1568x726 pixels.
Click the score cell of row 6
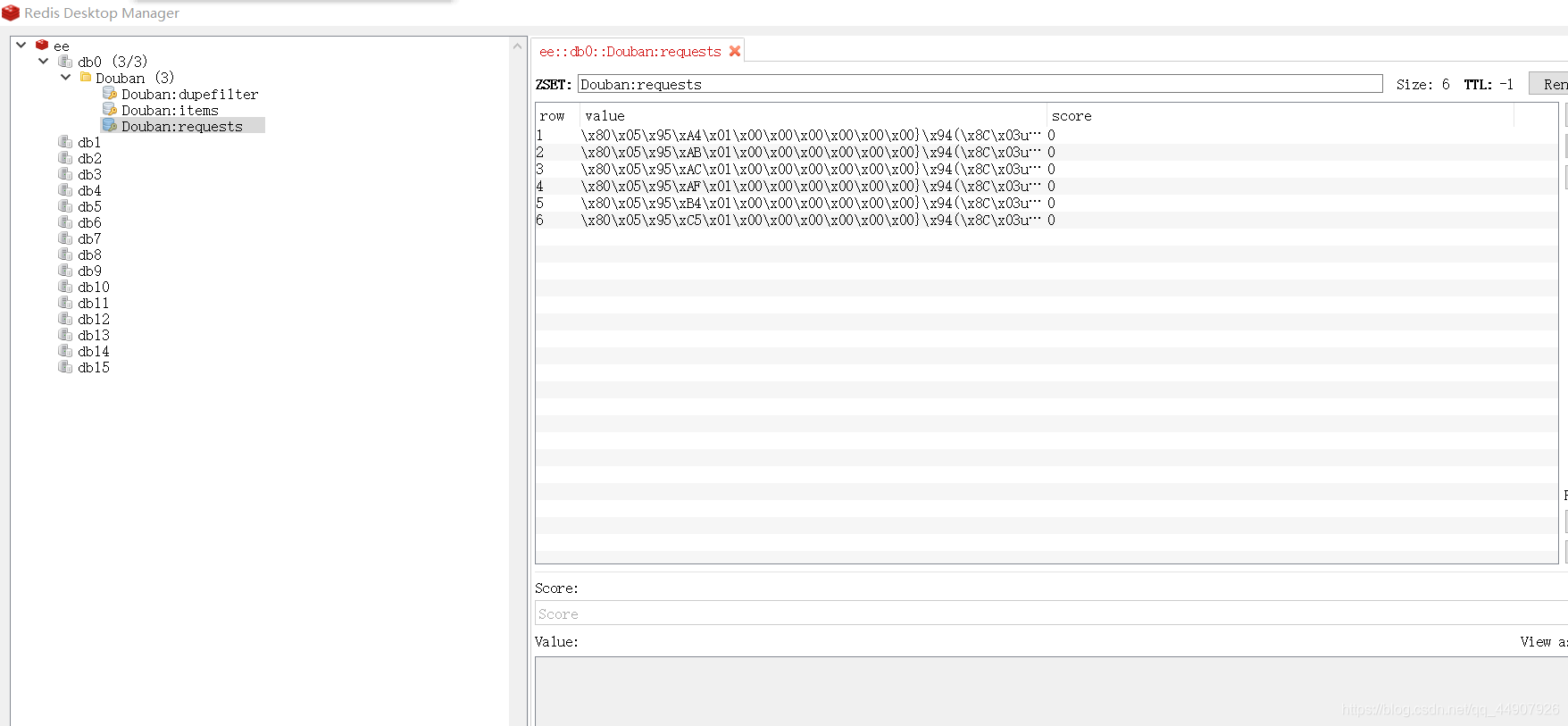1280,220
